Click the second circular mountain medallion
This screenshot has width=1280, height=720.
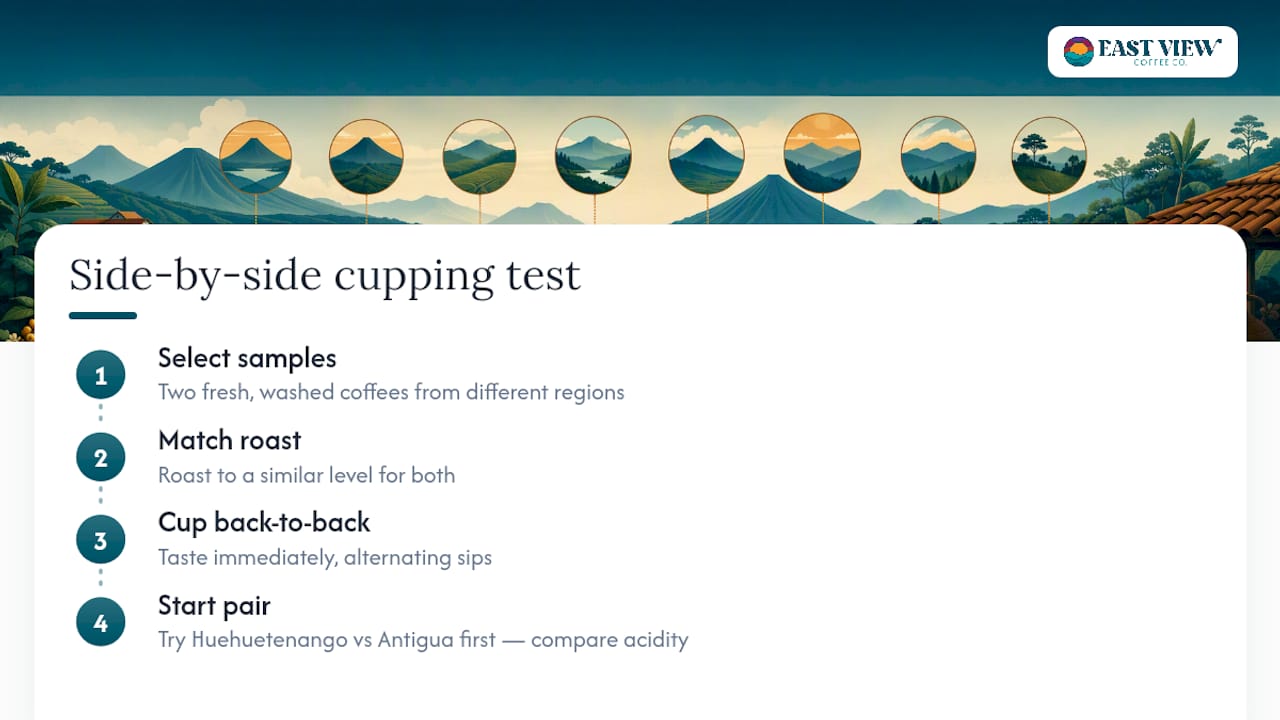(x=366, y=157)
